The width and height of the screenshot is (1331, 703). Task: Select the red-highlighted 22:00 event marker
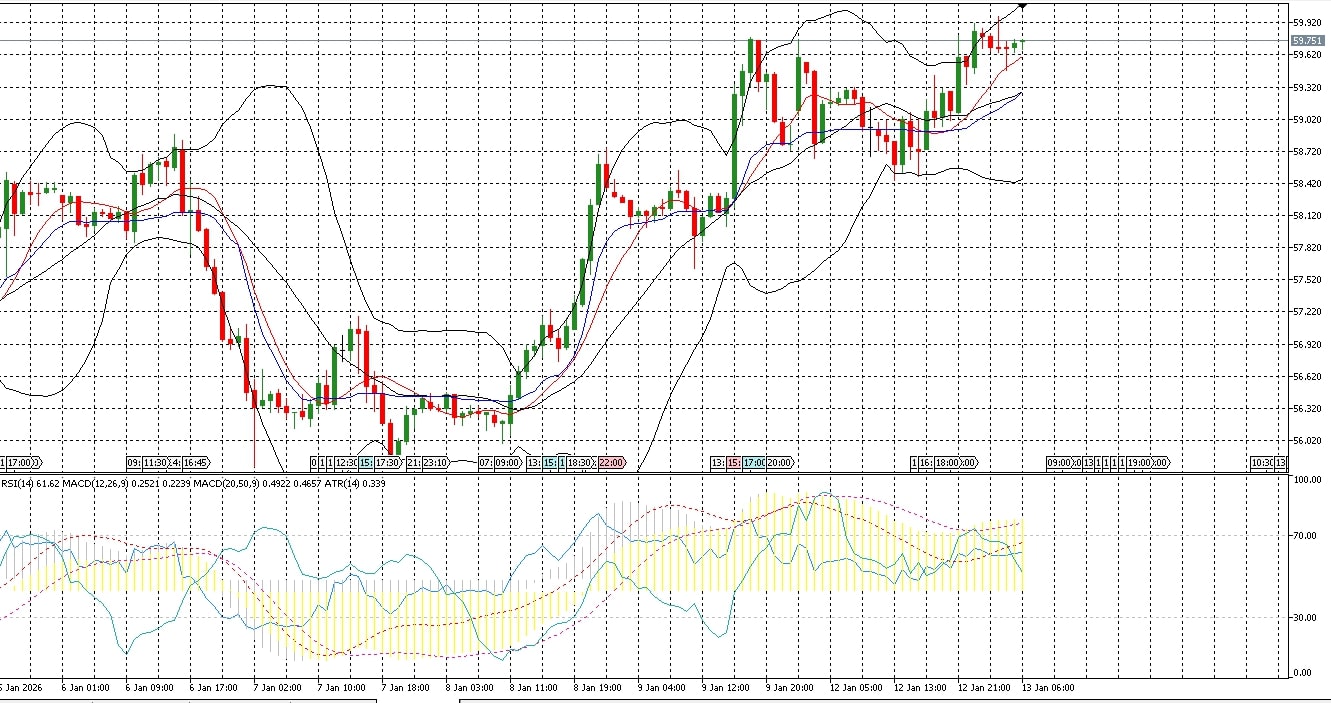(612, 463)
